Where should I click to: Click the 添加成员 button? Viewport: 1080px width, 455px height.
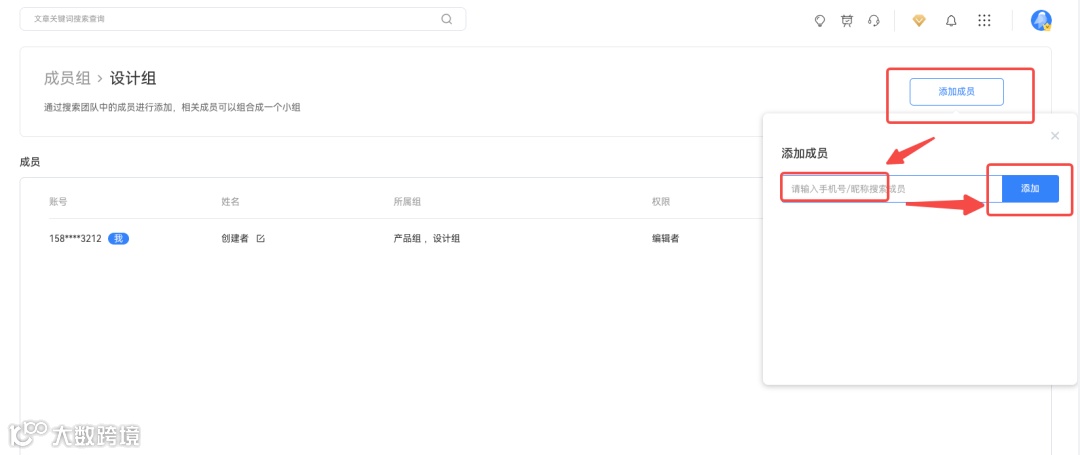956,92
